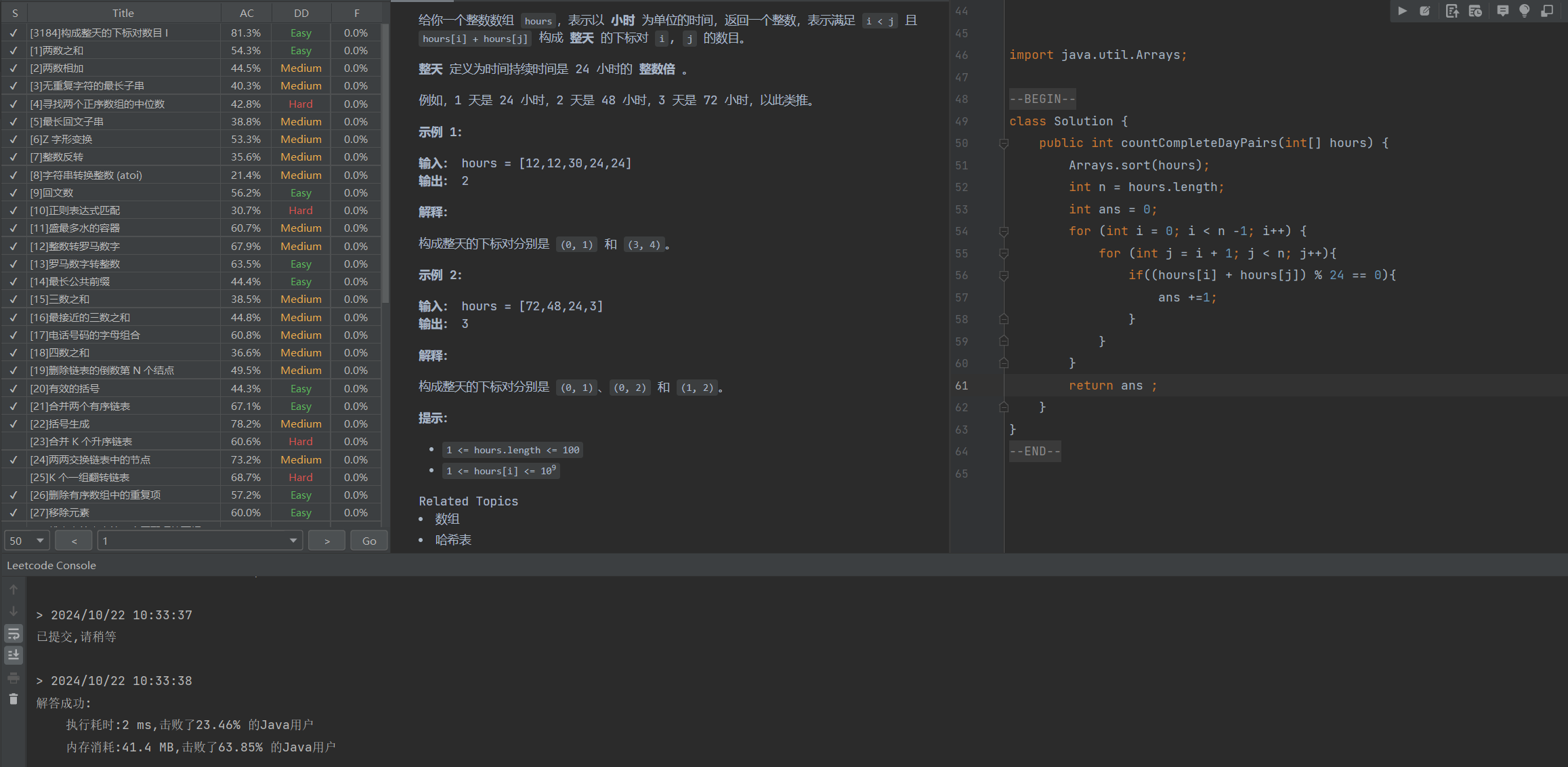
Task: Click fold end marker at line 62
Action: 1004,407
